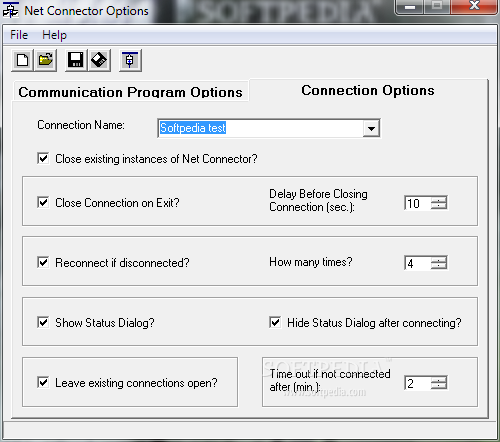Adjust Delay Before Closing Connection spinner
This screenshot has height=442, width=500.
tap(439, 203)
